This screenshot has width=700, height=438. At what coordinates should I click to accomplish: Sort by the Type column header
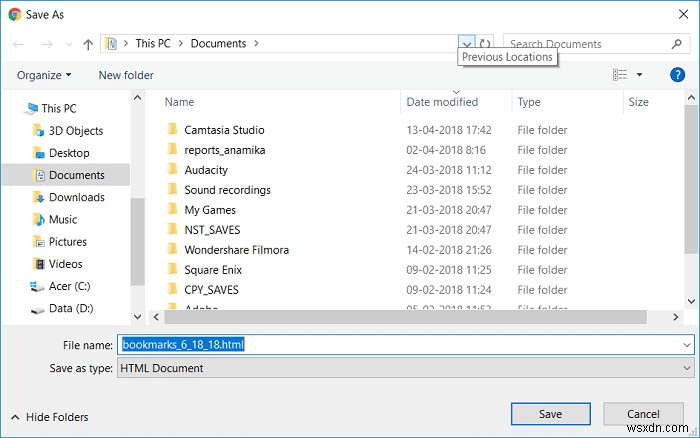(x=529, y=102)
